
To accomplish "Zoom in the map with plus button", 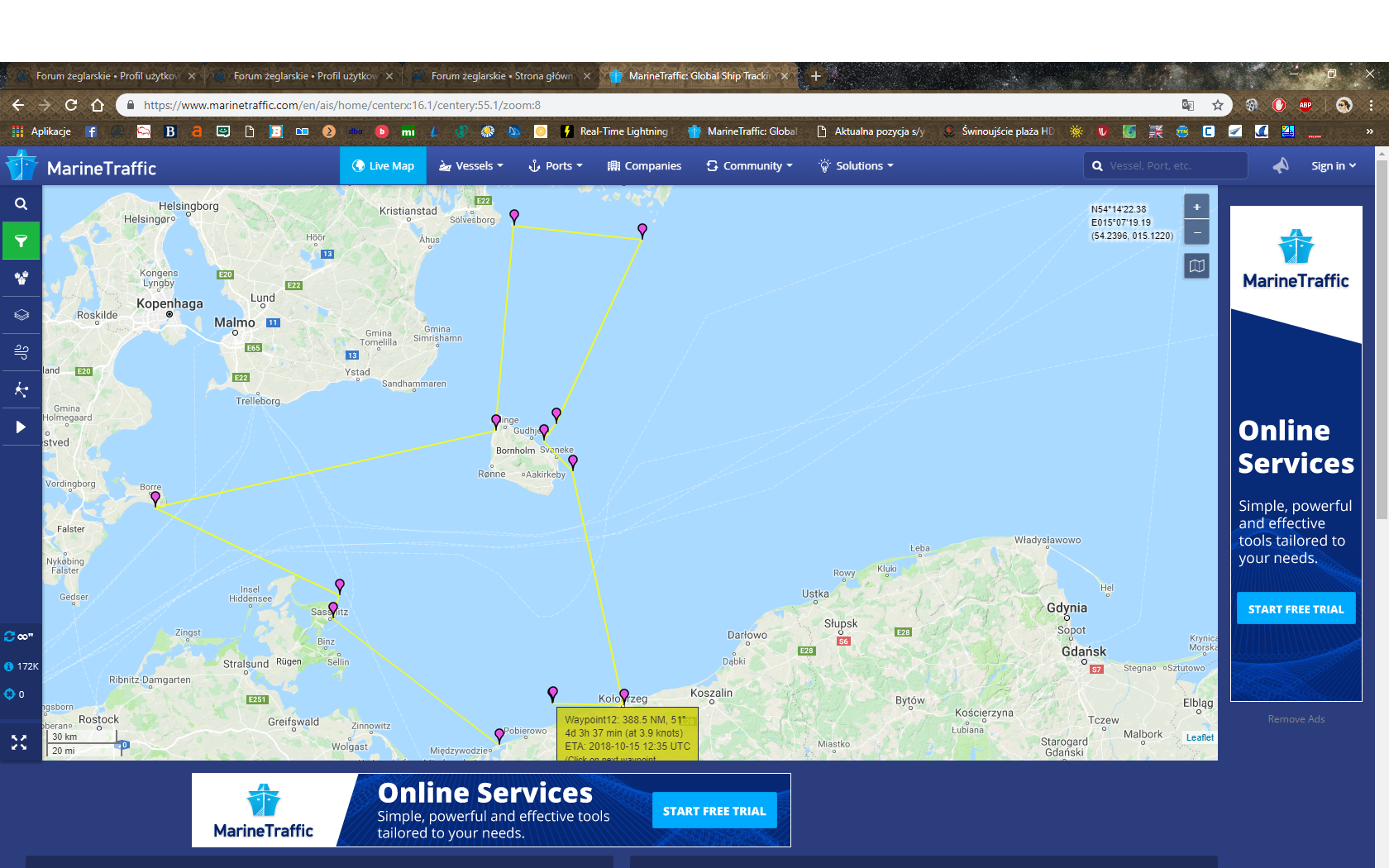I will pyautogui.click(x=1196, y=207).
